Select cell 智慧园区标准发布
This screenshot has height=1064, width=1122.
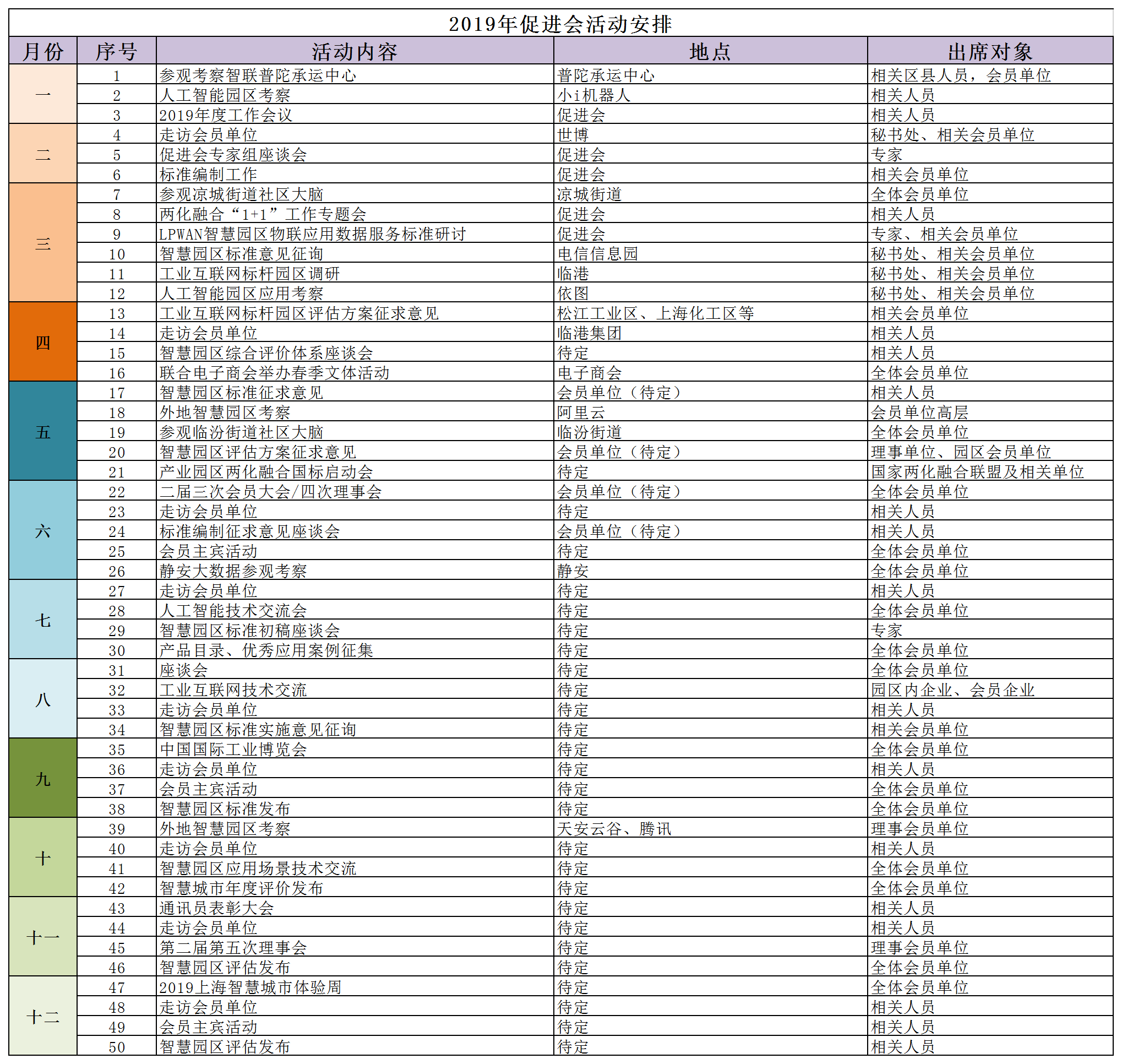coord(355,808)
